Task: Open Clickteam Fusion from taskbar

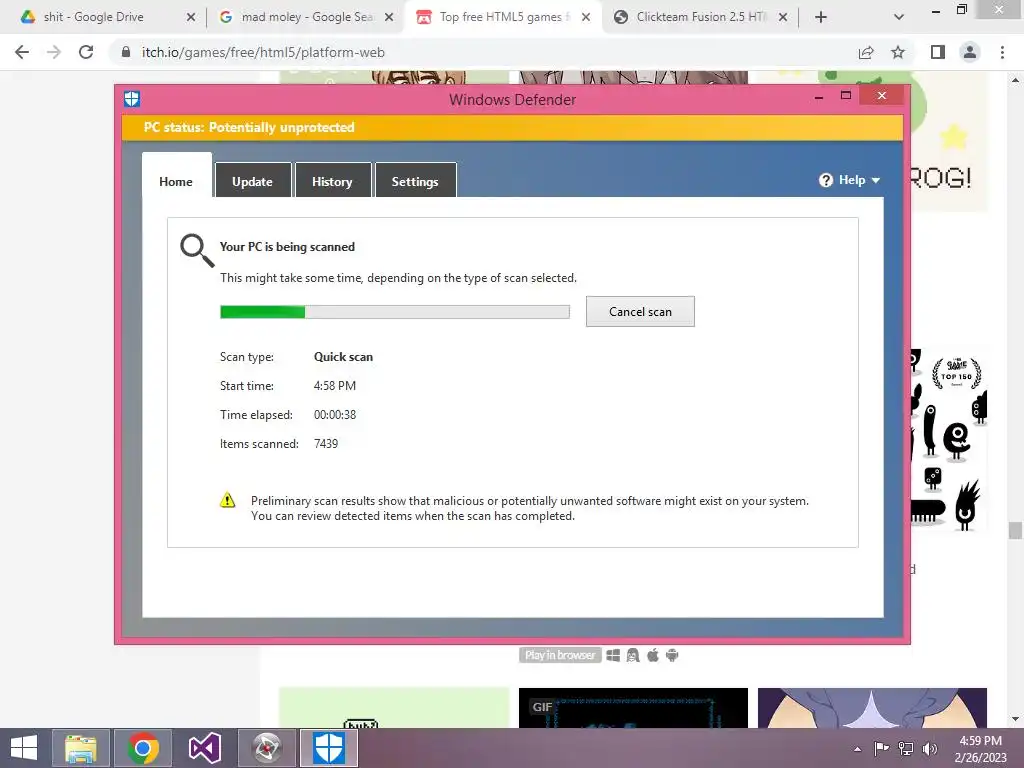Action: click(266, 748)
